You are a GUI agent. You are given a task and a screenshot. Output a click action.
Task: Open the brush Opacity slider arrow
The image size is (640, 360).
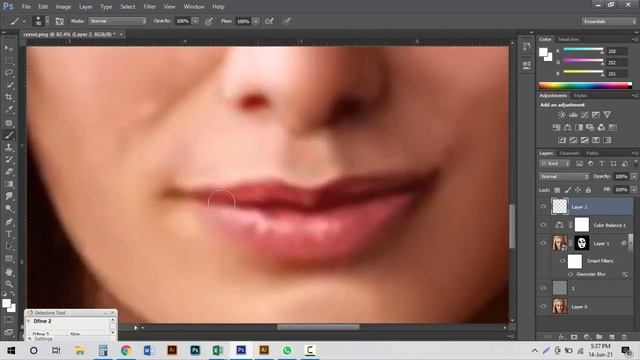pos(195,21)
